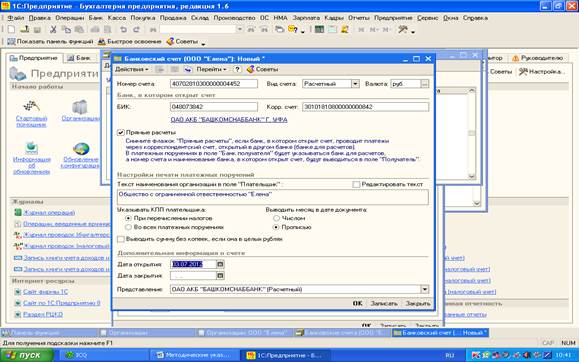Screen dimensions: 579x362
Task: Open the calculator icon in main toolbar
Action: [319, 29]
